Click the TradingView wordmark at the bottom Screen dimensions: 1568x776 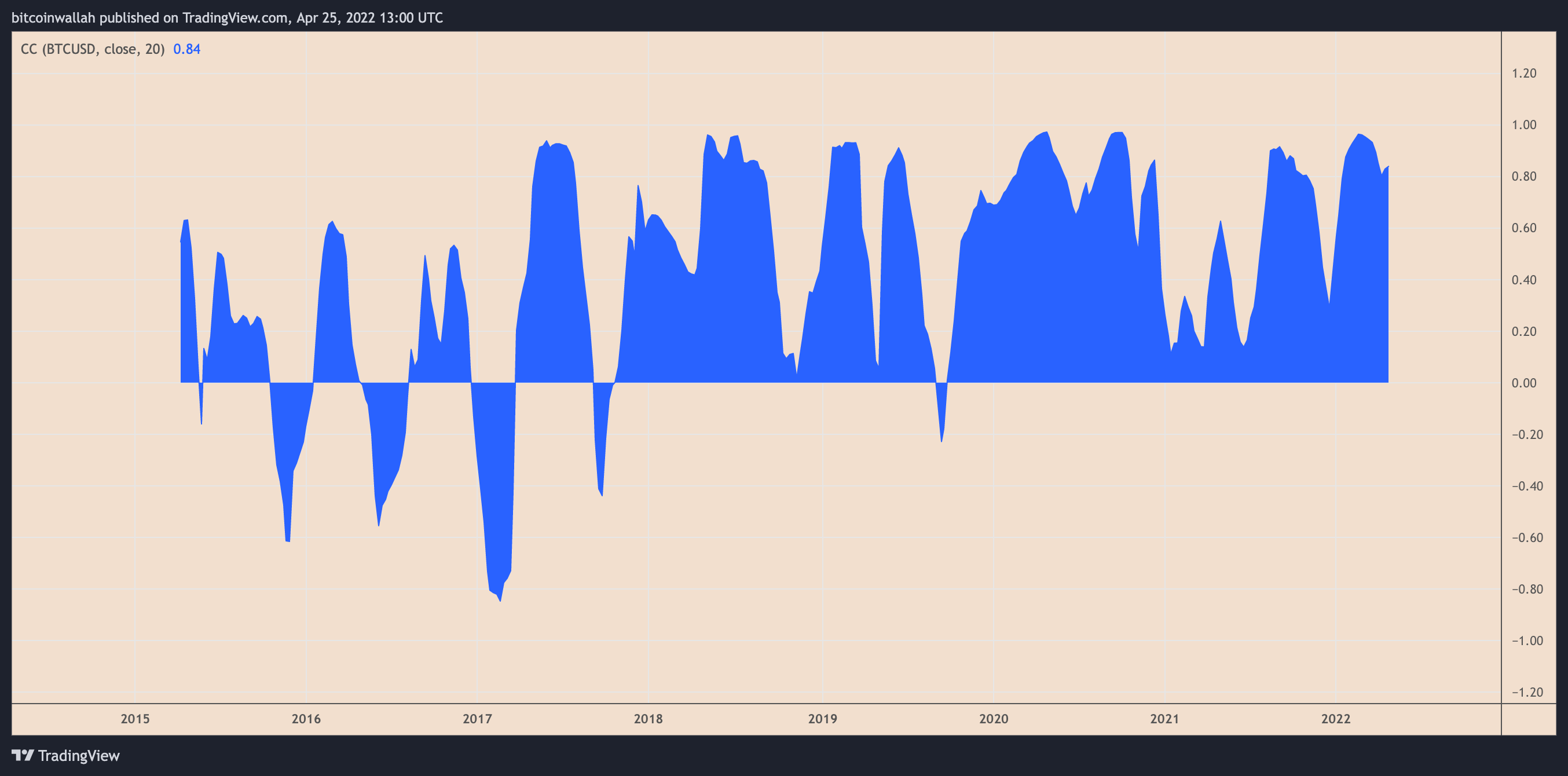click(x=79, y=756)
